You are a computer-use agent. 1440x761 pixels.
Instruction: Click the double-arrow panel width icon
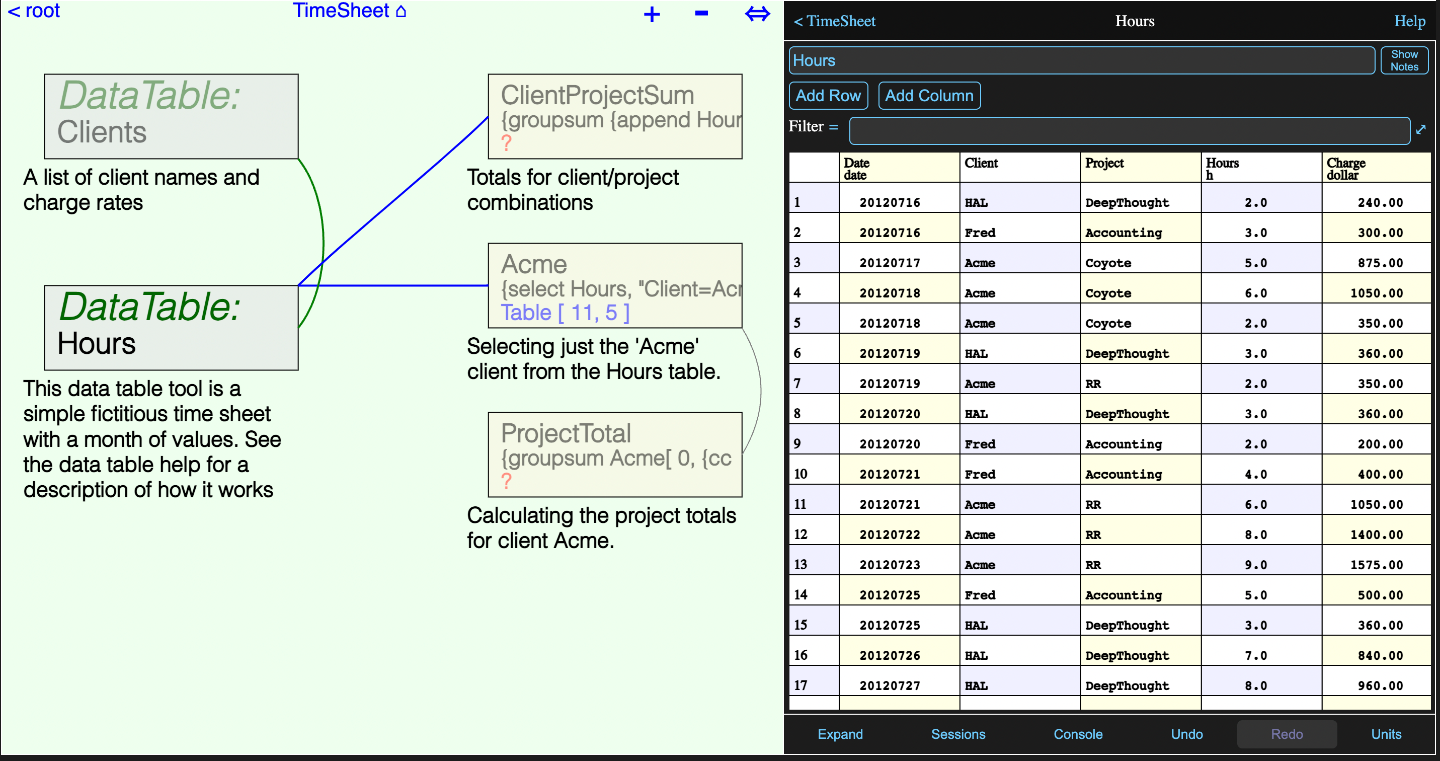[x=758, y=14]
